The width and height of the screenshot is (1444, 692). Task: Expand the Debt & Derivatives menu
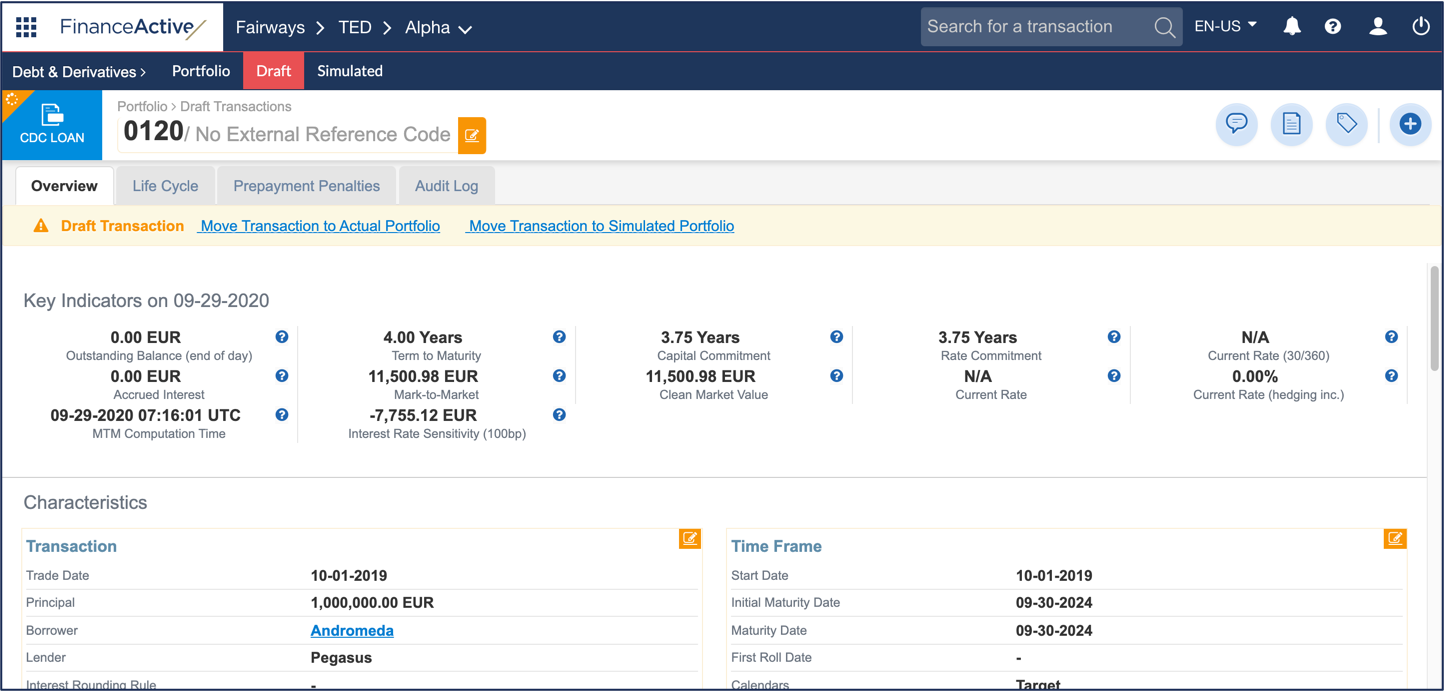(79, 72)
